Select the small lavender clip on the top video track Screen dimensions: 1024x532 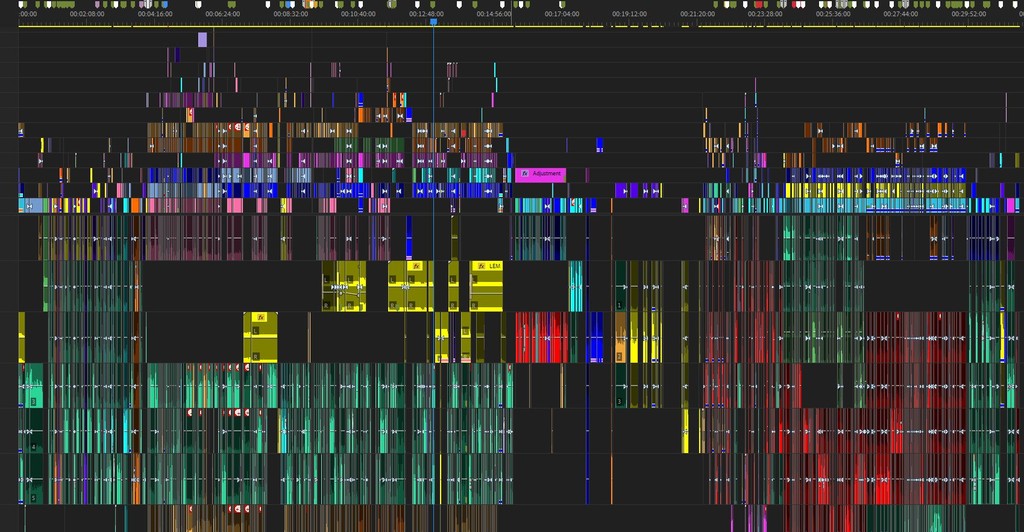[x=202, y=40]
